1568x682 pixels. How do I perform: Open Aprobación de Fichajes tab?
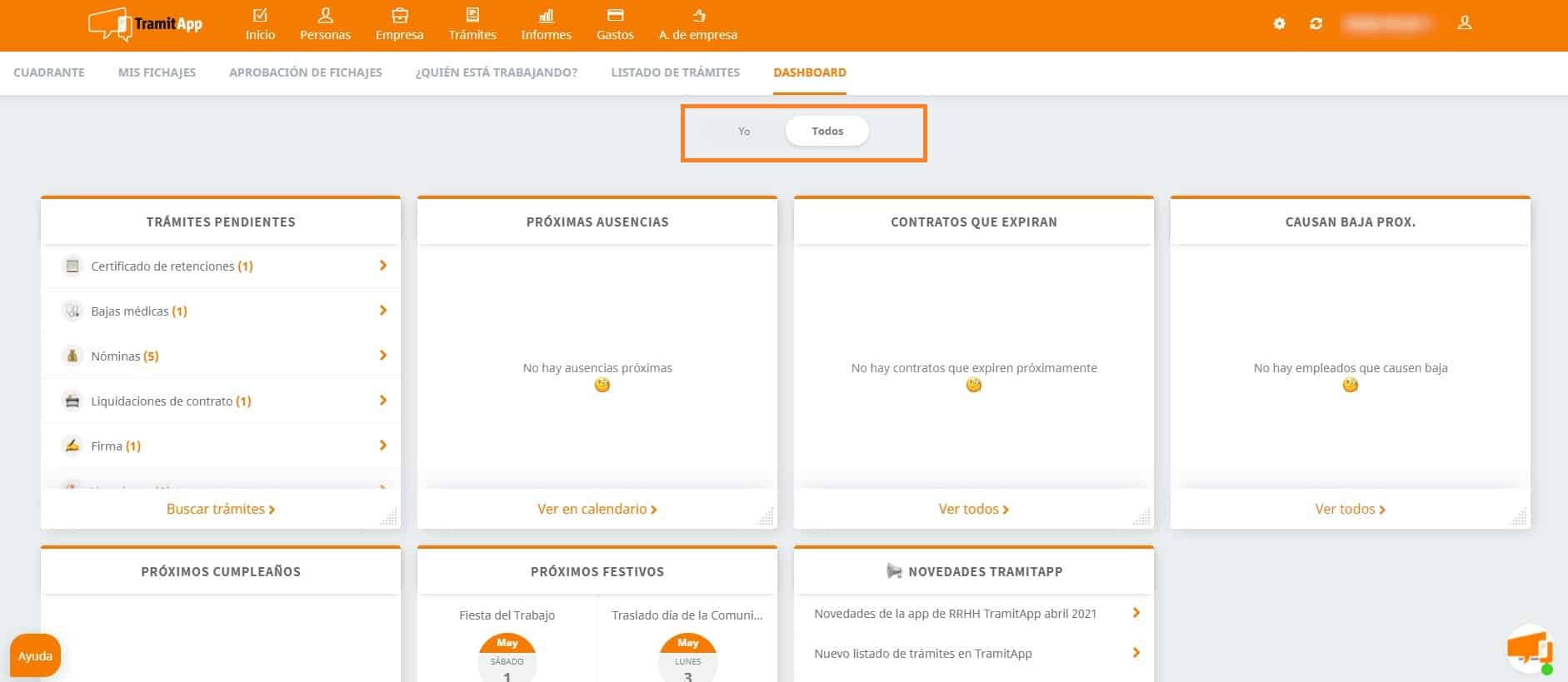point(306,72)
